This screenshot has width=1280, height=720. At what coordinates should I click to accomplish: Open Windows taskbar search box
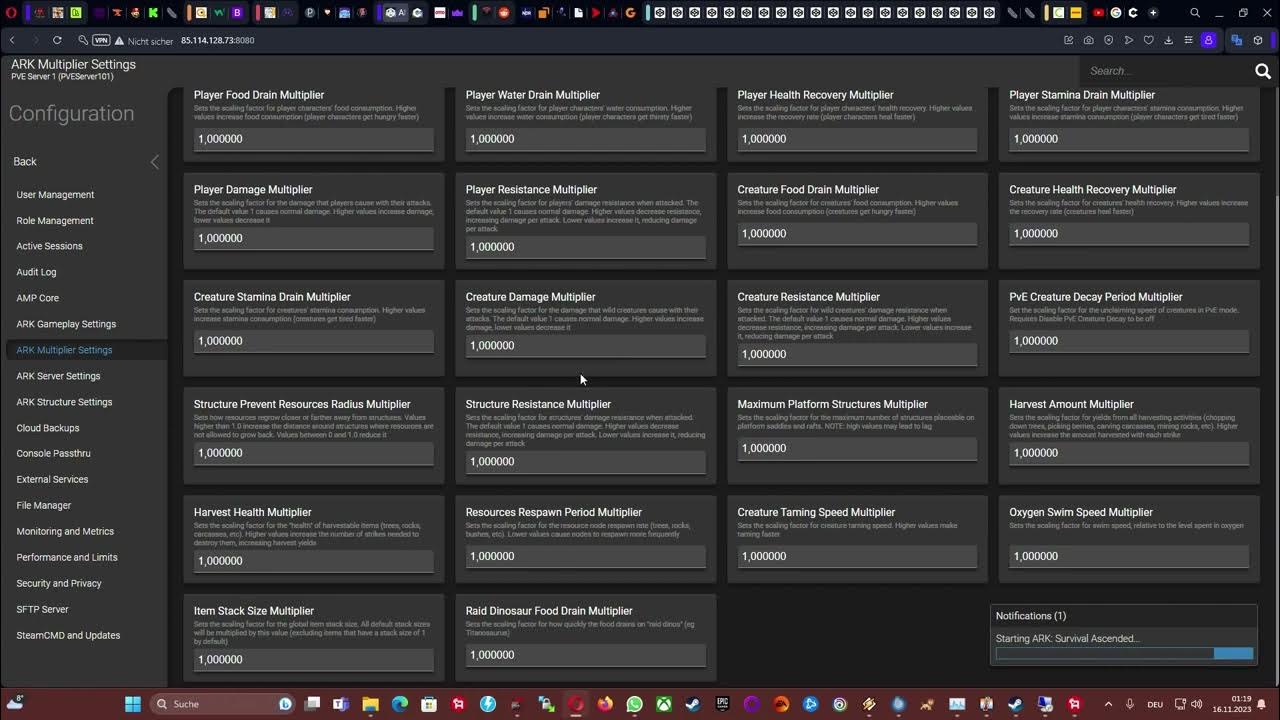click(x=222, y=704)
